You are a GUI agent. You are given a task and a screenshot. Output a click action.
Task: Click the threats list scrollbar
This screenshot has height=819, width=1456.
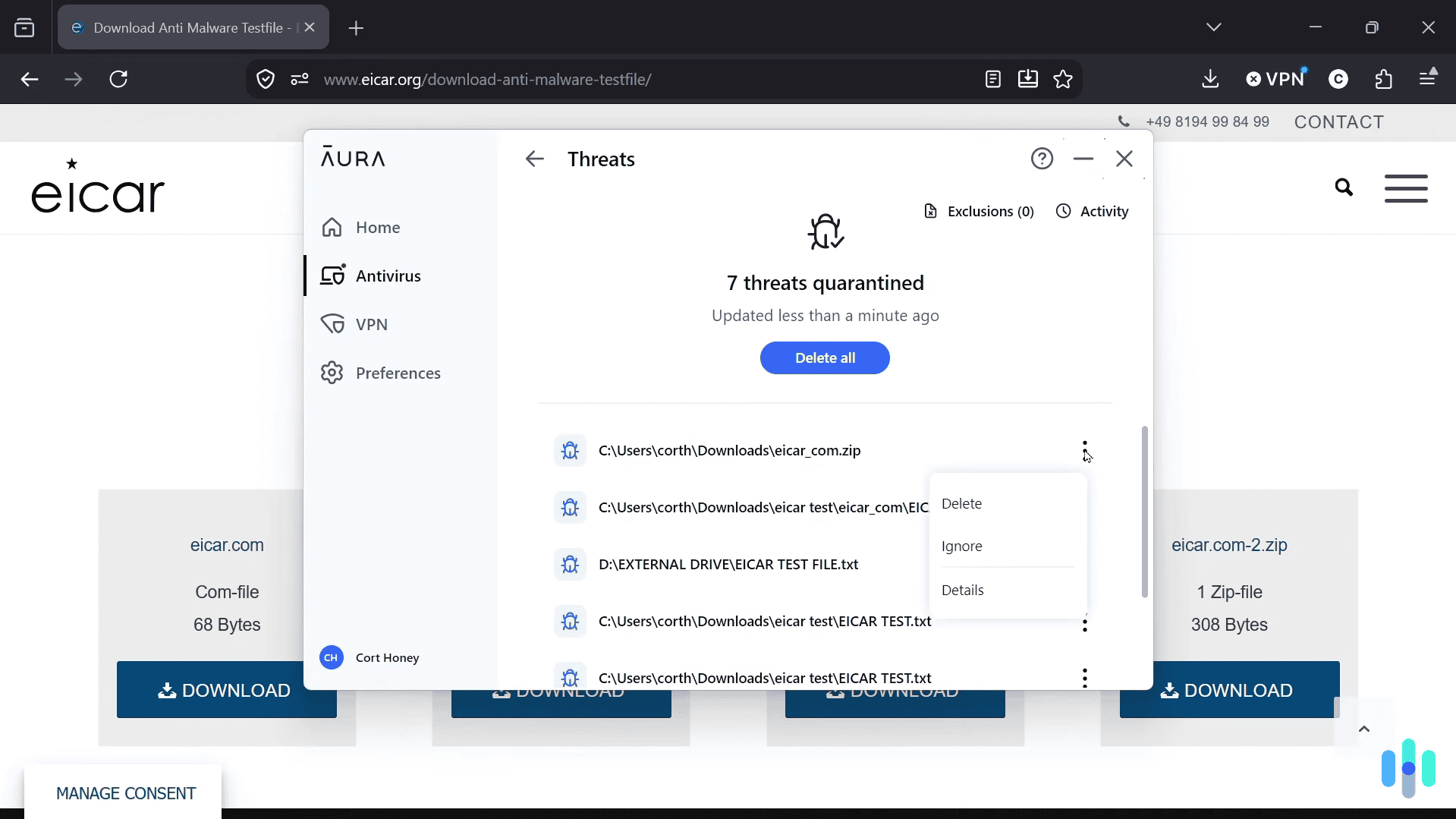click(x=1144, y=512)
